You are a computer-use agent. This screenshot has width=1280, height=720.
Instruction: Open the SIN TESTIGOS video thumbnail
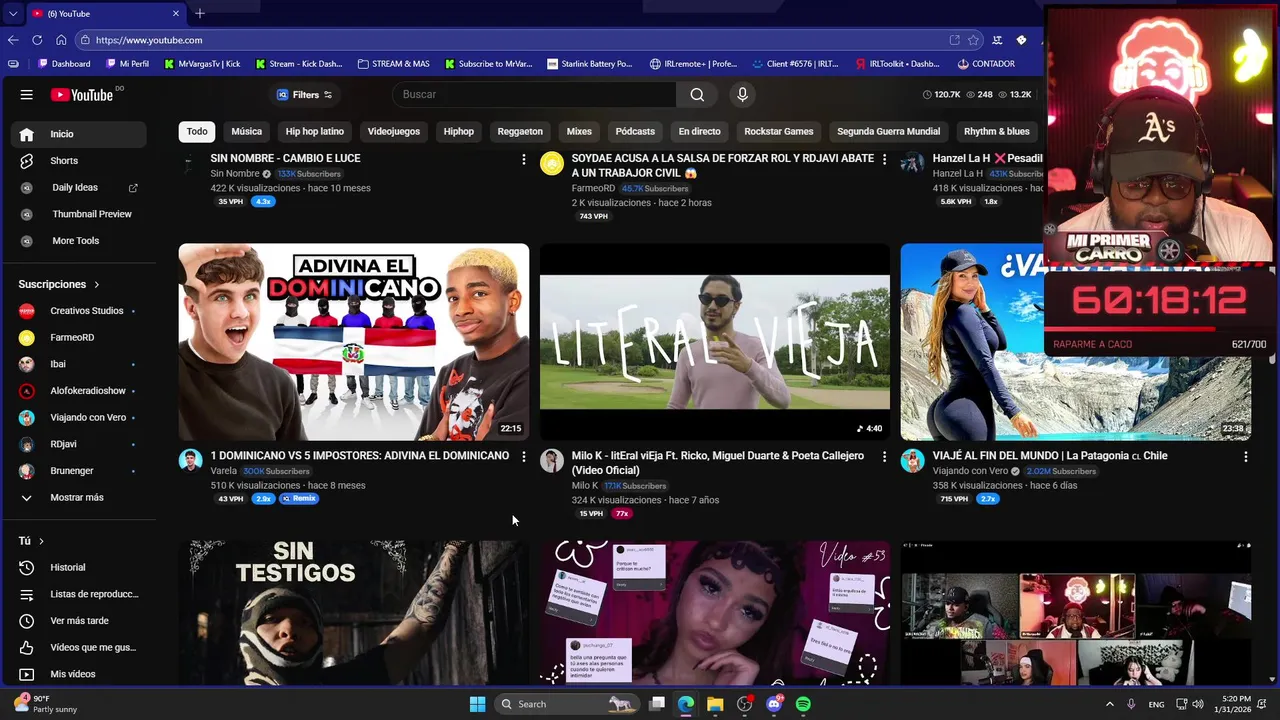[354, 612]
